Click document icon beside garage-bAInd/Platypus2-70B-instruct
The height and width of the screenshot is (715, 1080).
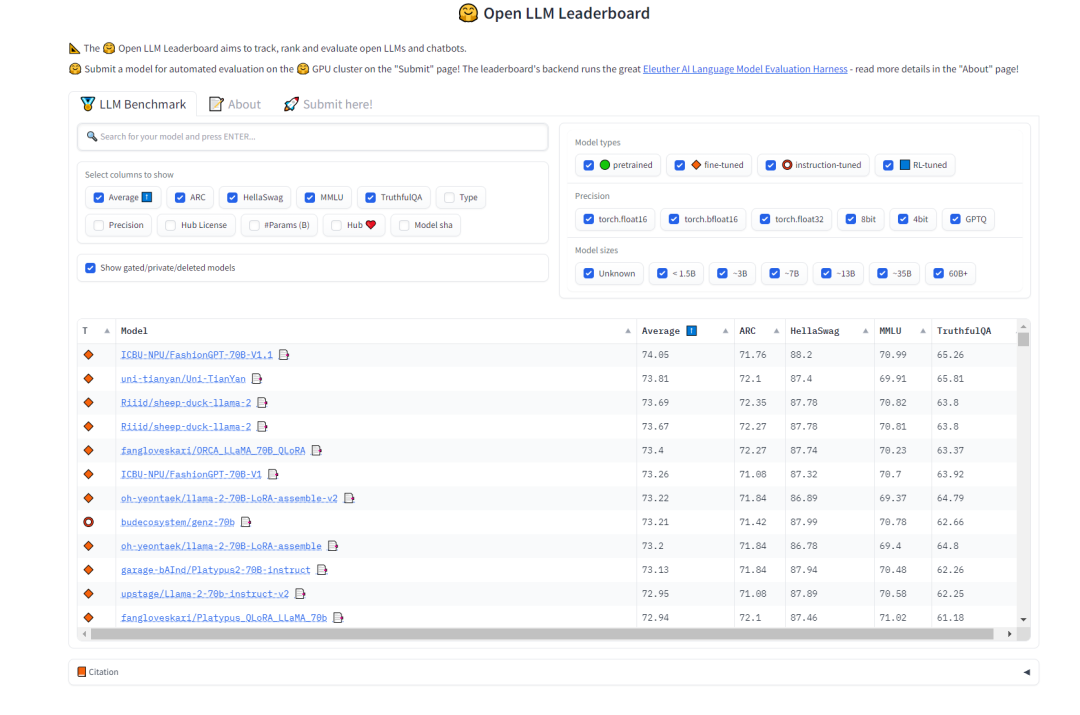tap(322, 570)
